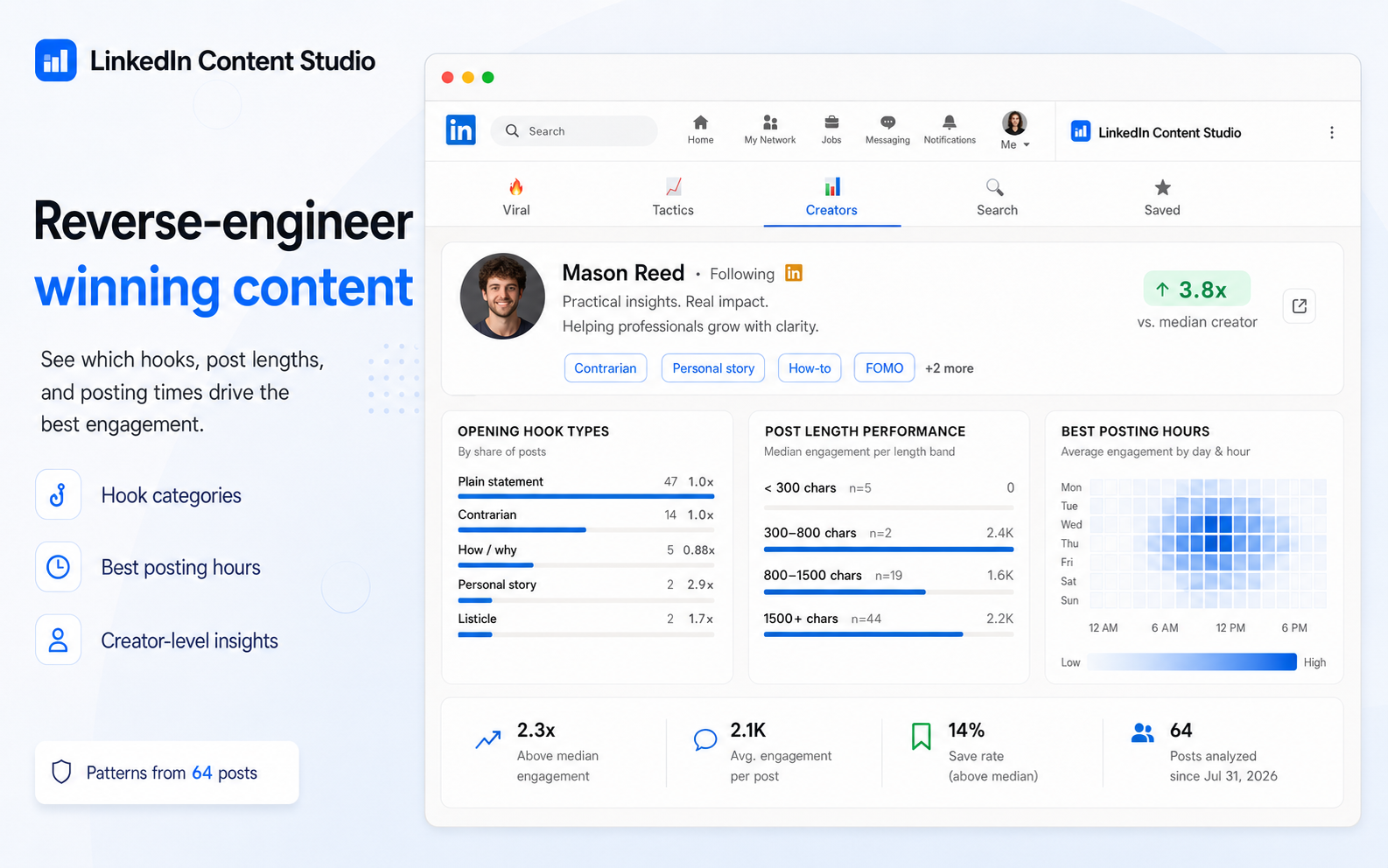Click the Contrarian hook row label

click(487, 514)
